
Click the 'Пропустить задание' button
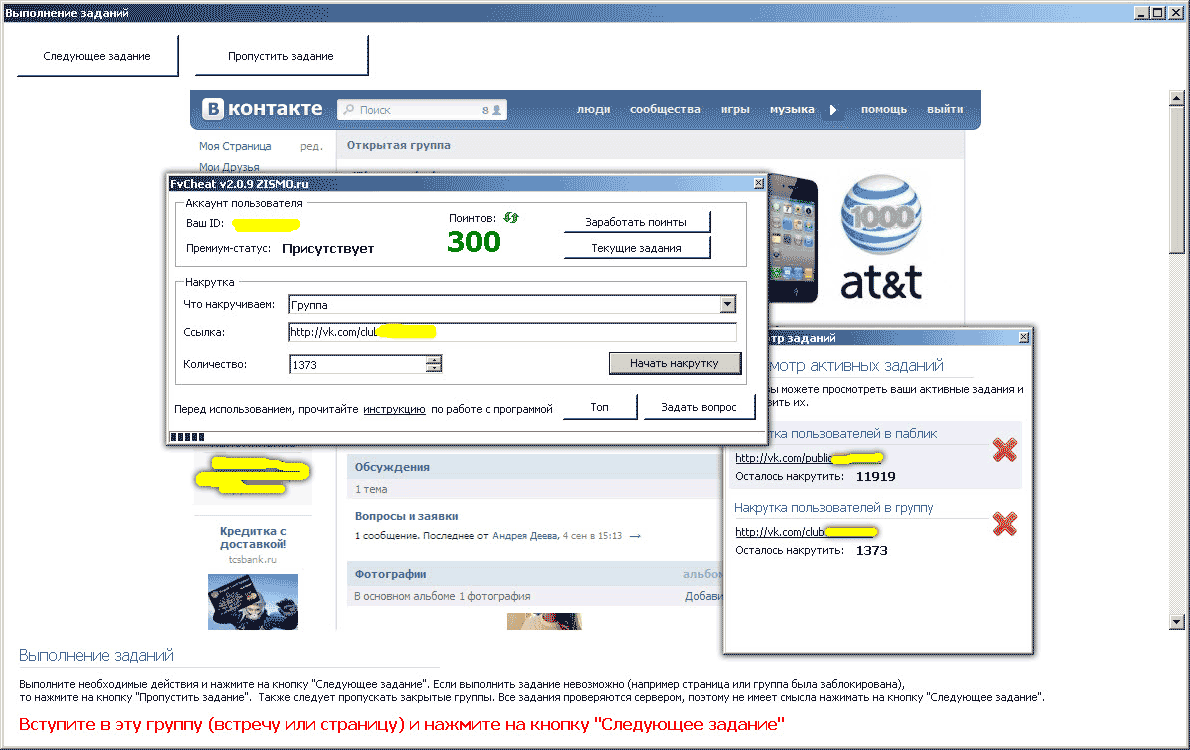pyautogui.click(x=281, y=56)
